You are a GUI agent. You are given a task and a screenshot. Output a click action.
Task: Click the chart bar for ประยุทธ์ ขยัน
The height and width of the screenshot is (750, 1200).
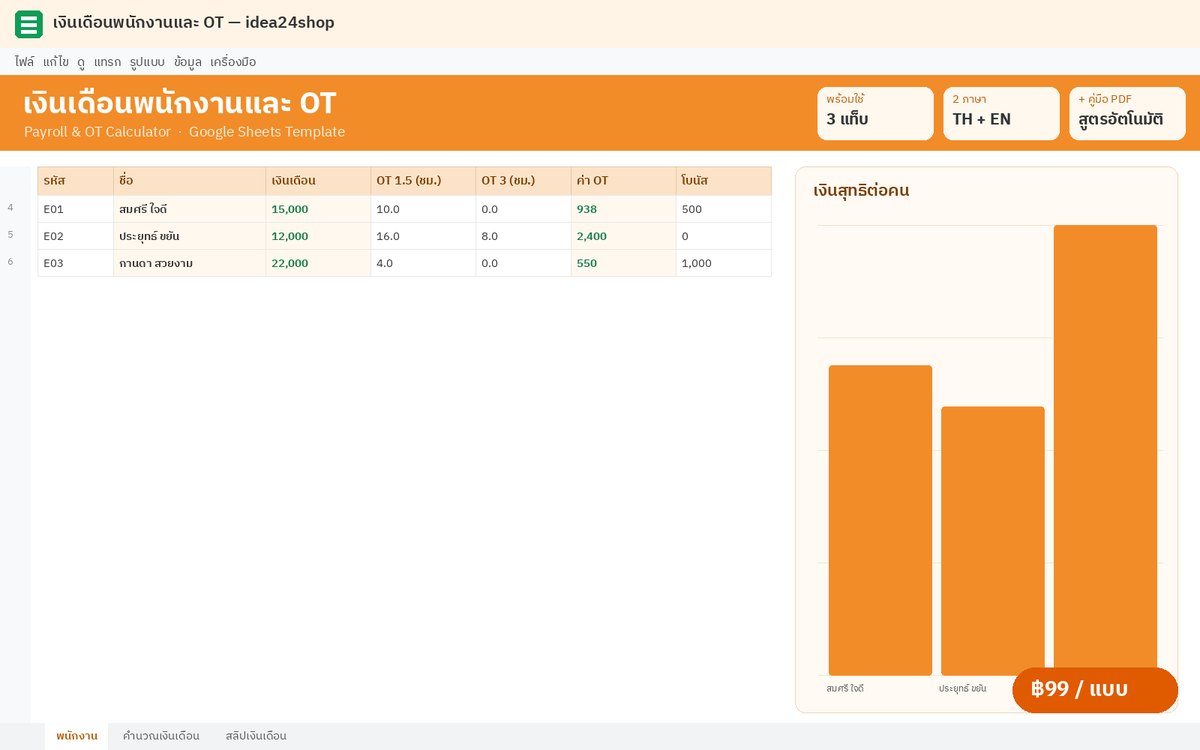(x=993, y=541)
